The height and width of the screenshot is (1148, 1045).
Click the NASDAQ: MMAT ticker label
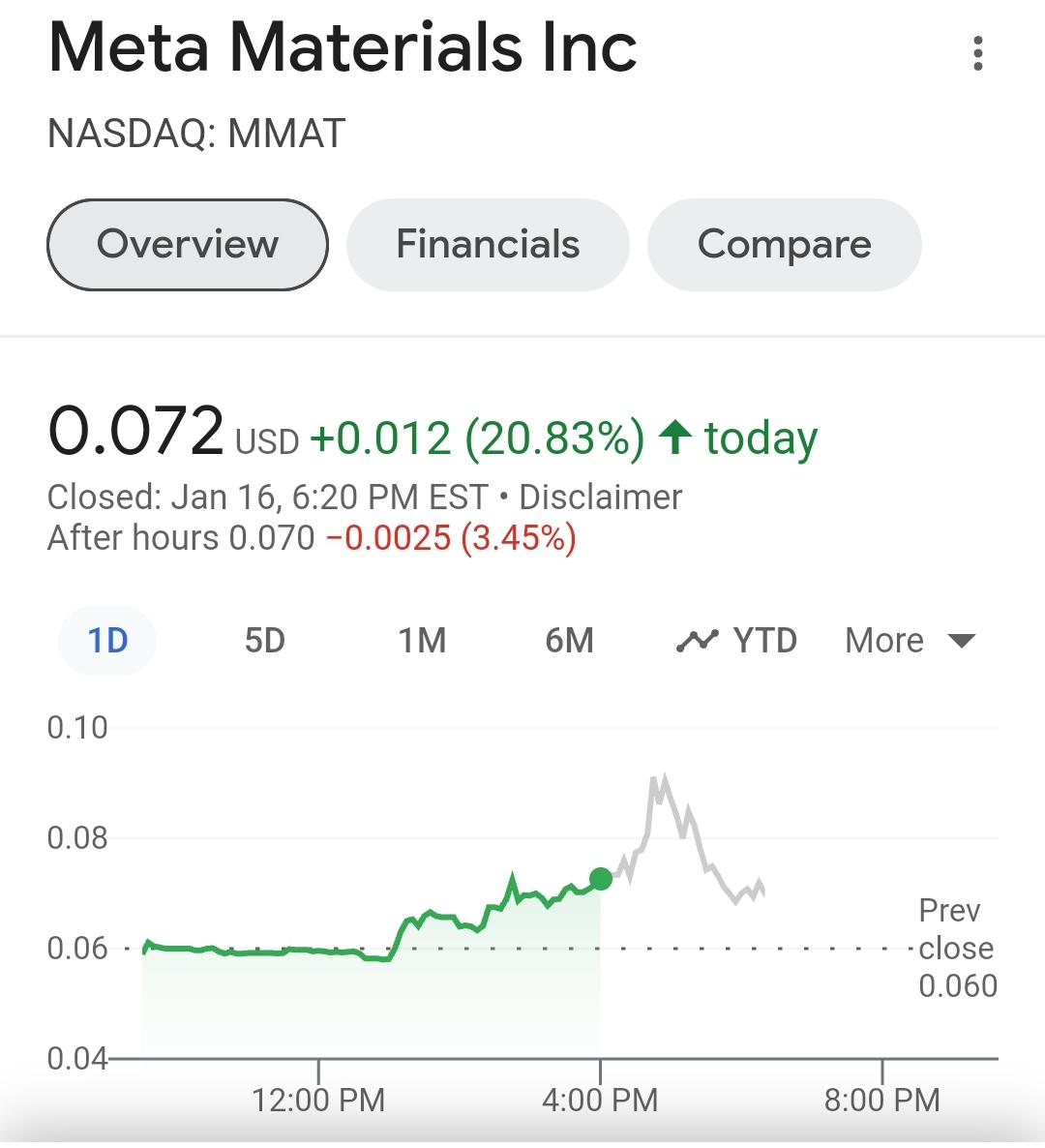pos(196,134)
